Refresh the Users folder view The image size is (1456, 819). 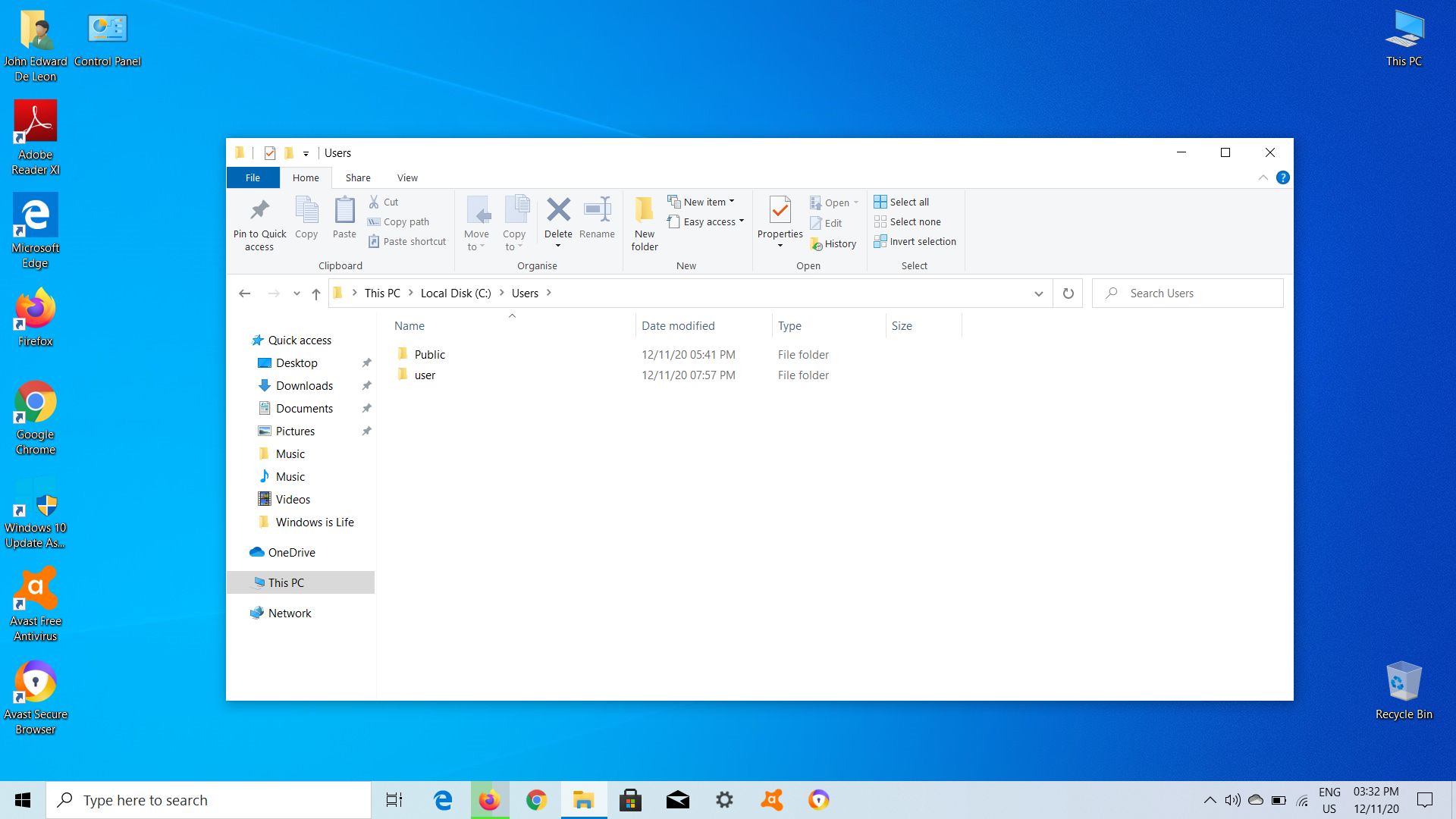click(1068, 293)
